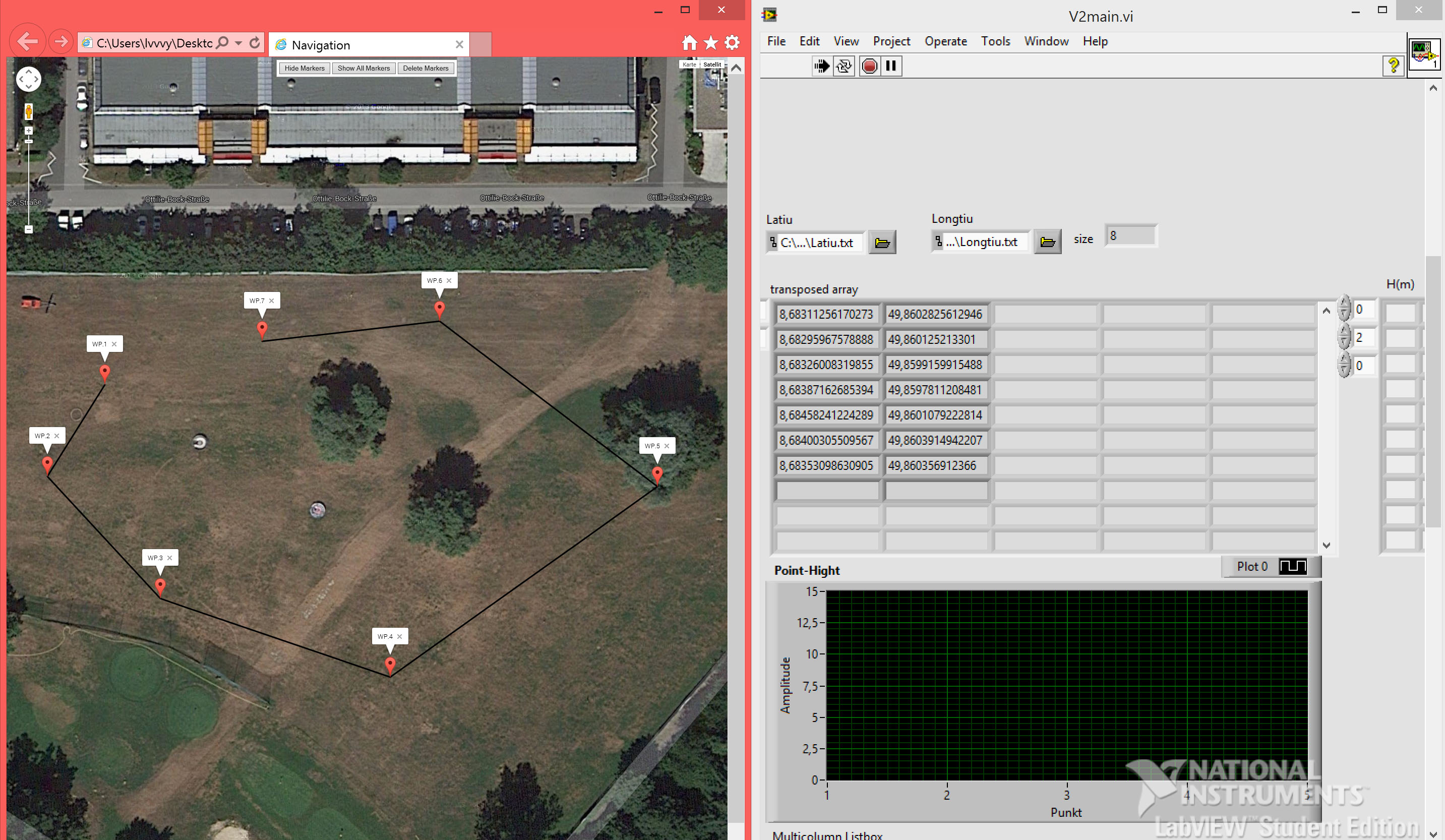Open the Help menu

pyautogui.click(x=1095, y=41)
